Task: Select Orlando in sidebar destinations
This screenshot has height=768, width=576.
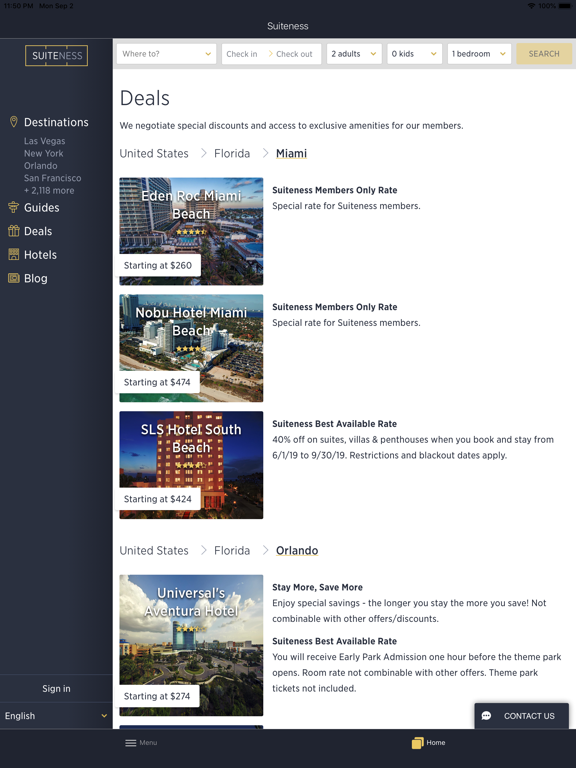Action: 41,166
